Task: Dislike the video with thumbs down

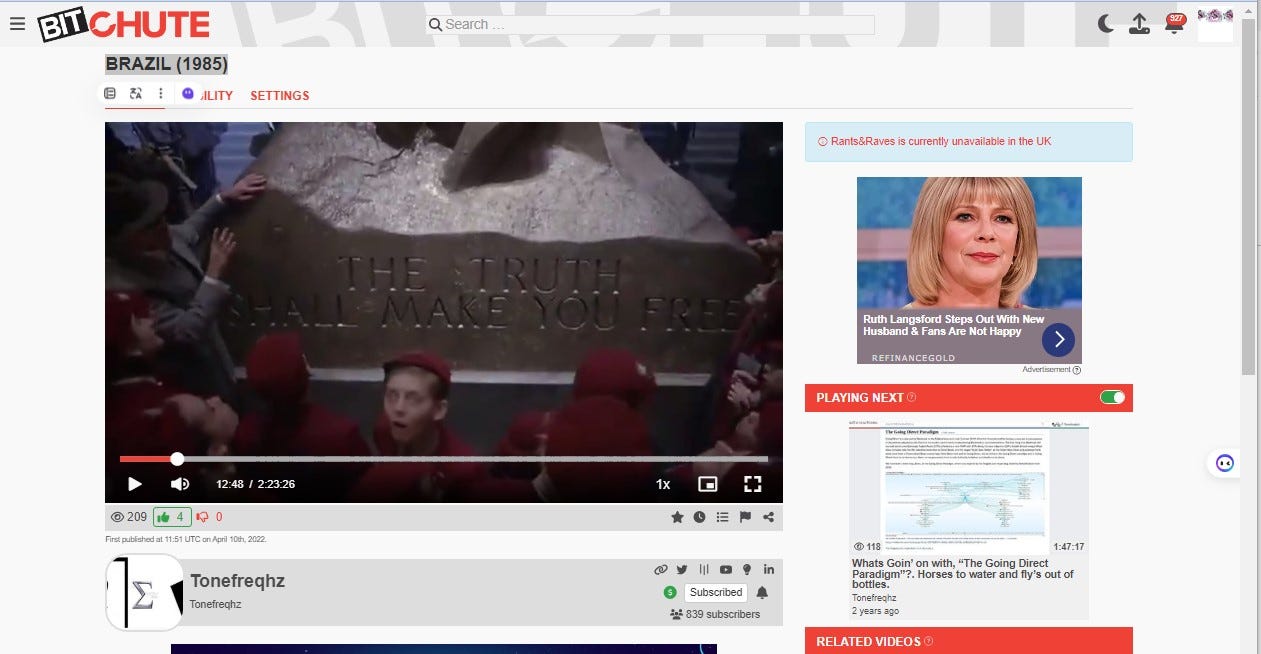Action: click(203, 517)
